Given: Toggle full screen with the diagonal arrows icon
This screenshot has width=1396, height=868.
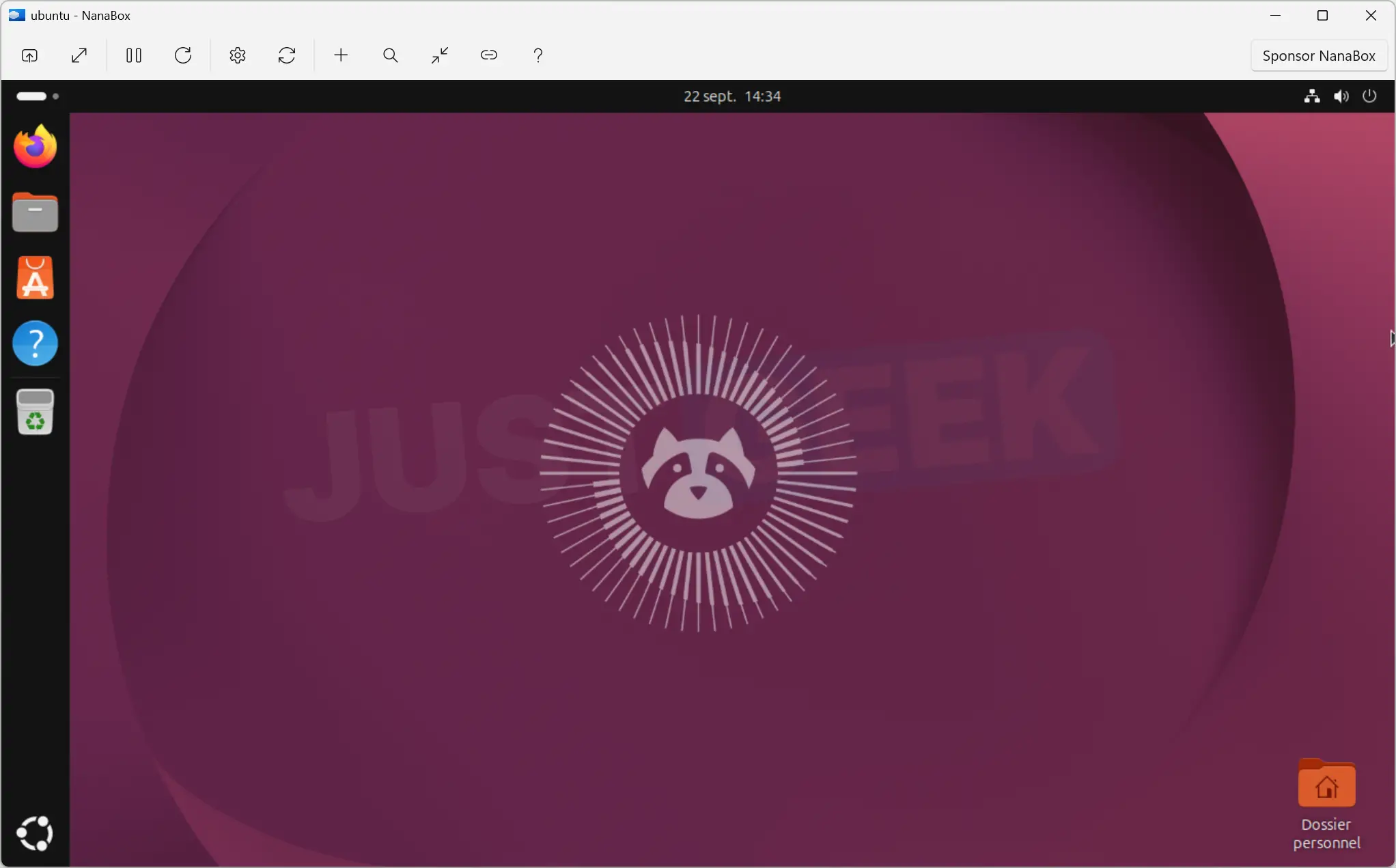Looking at the screenshot, I should (79, 55).
